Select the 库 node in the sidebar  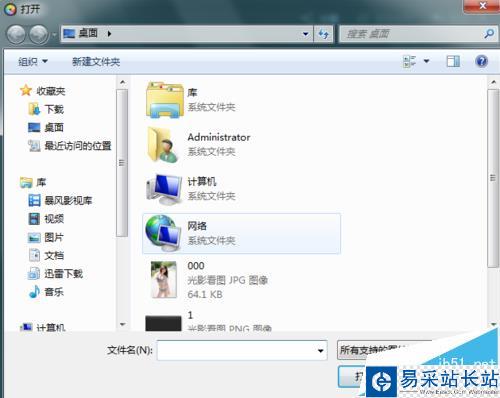tap(41, 182)
